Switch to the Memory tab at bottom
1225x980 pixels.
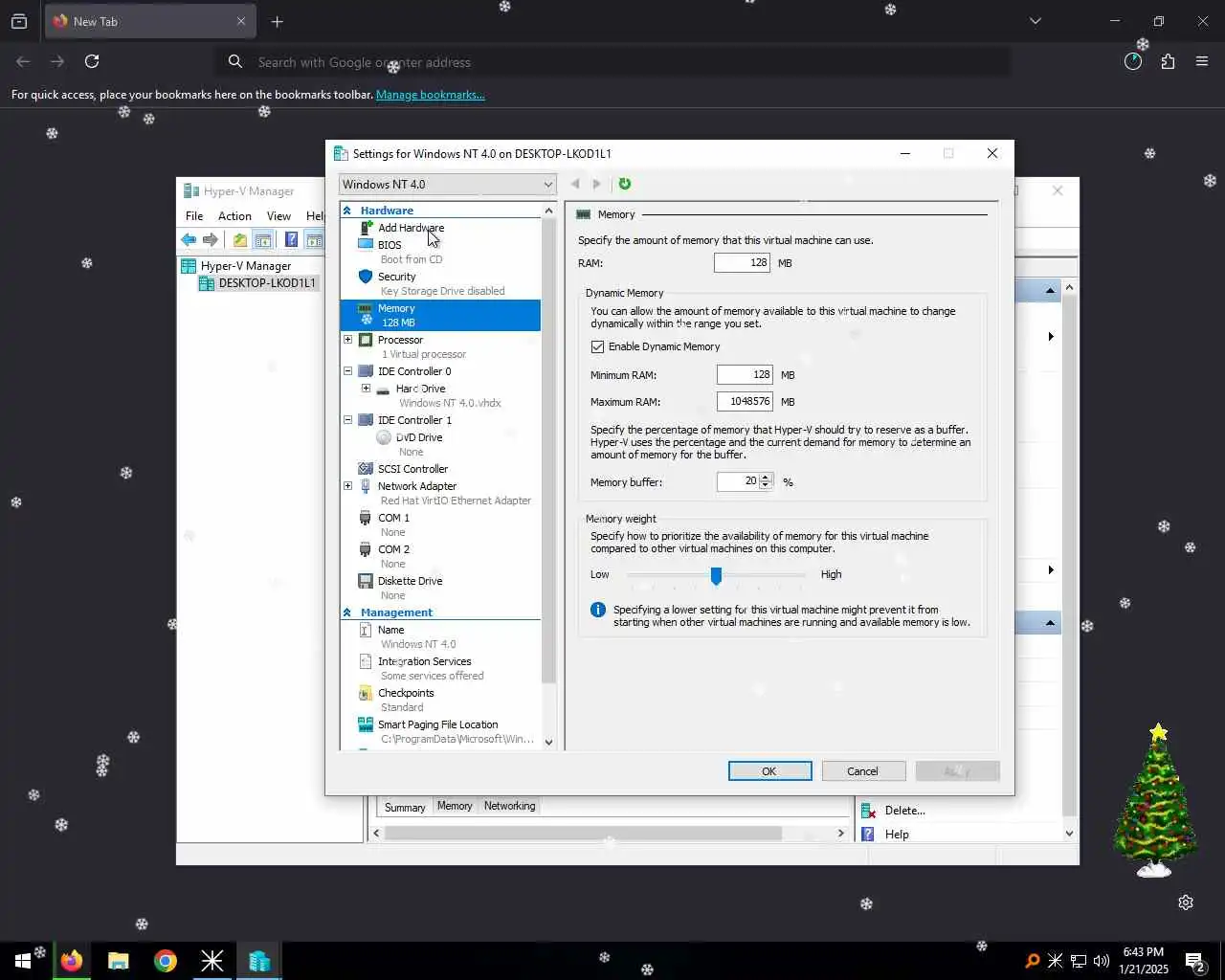pyautogui.click(x=455, y=806)
